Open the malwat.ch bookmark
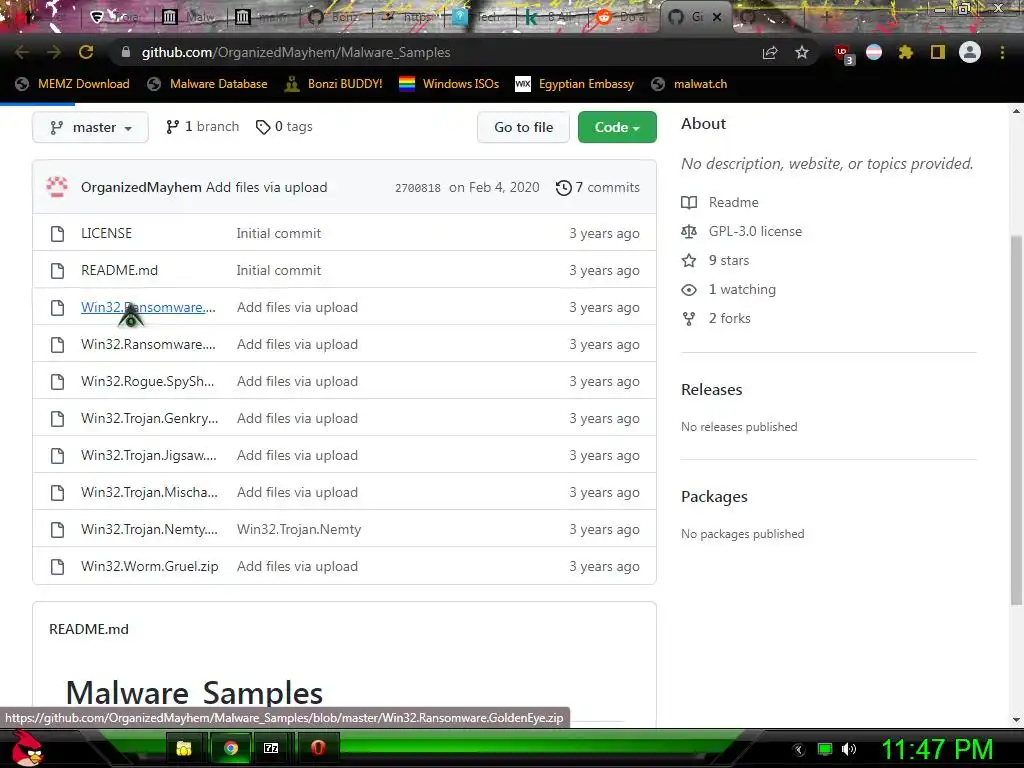This screenshot has width=1024, height=768. 690,84
